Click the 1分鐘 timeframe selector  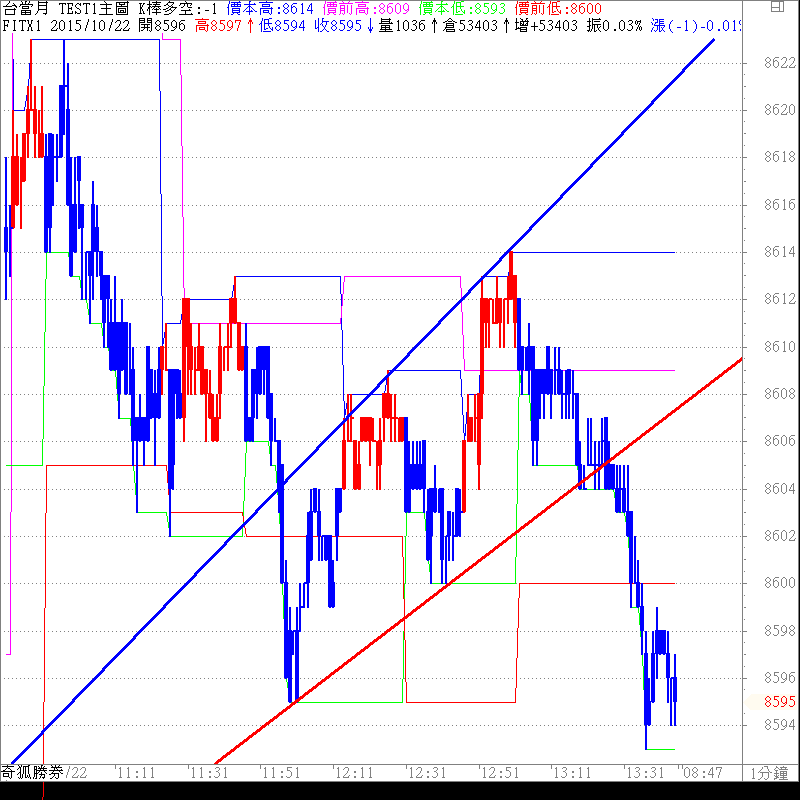tap(772, 773)
